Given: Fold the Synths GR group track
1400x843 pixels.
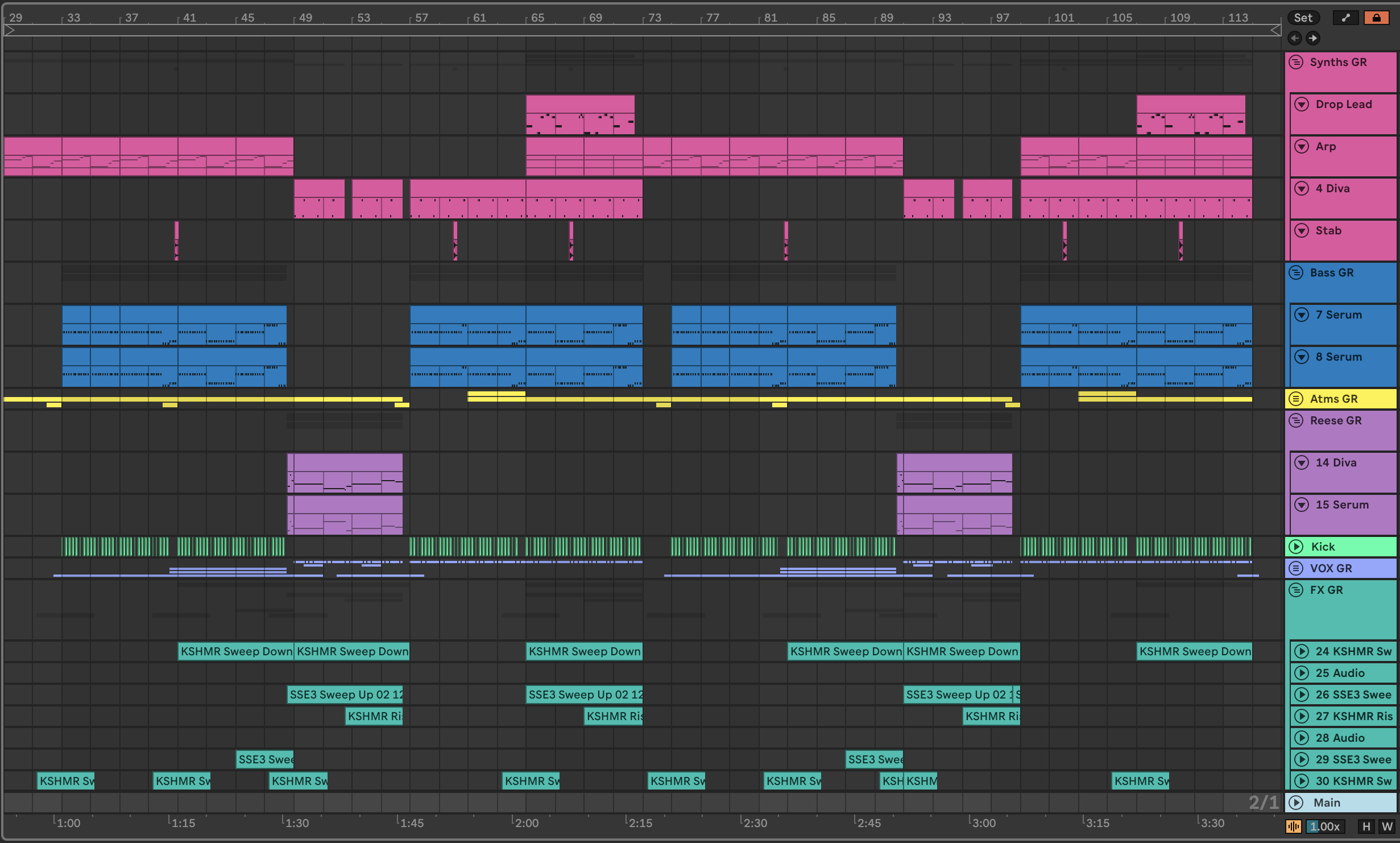Looking at the screenshot, I should [1296, 62].
